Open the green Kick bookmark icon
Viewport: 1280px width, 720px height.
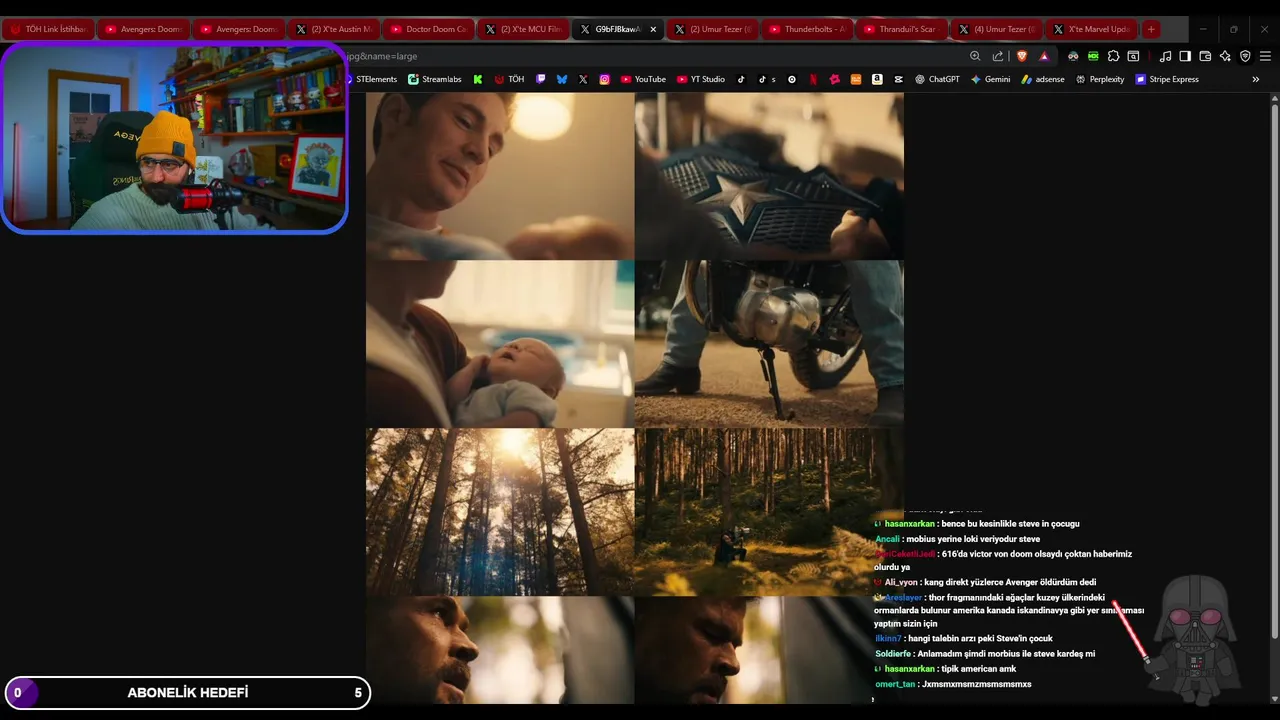(478, 79)
